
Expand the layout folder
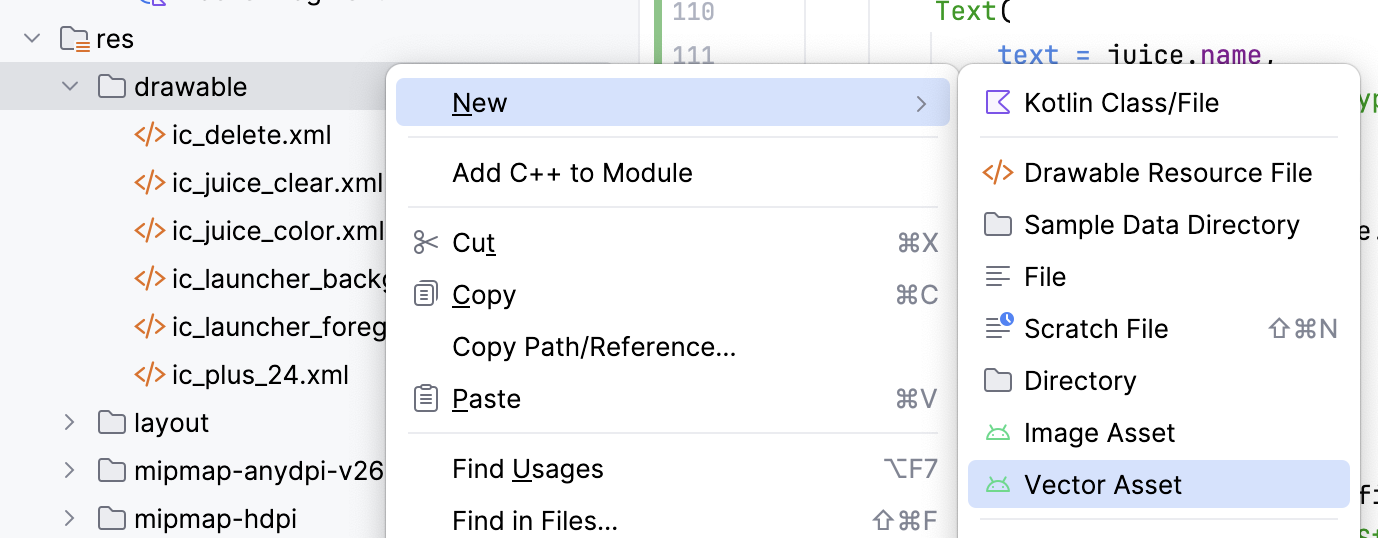[70, 422]
